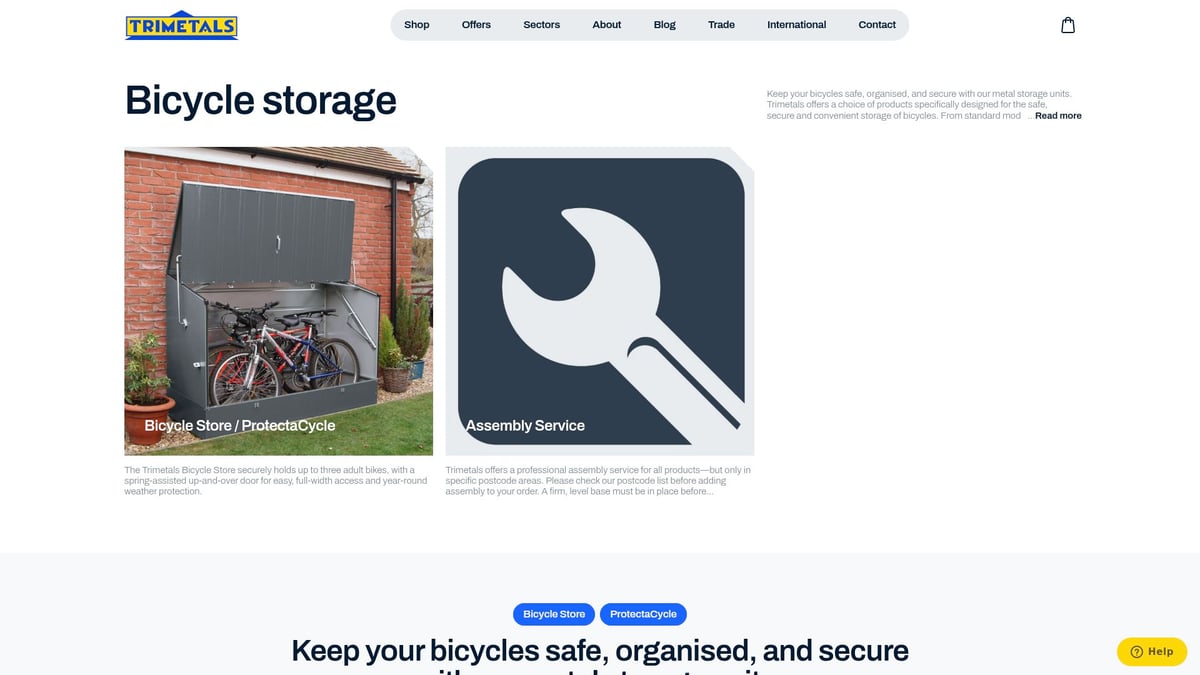Select the blue Bicycle Store tag

(x=554, y=614)
